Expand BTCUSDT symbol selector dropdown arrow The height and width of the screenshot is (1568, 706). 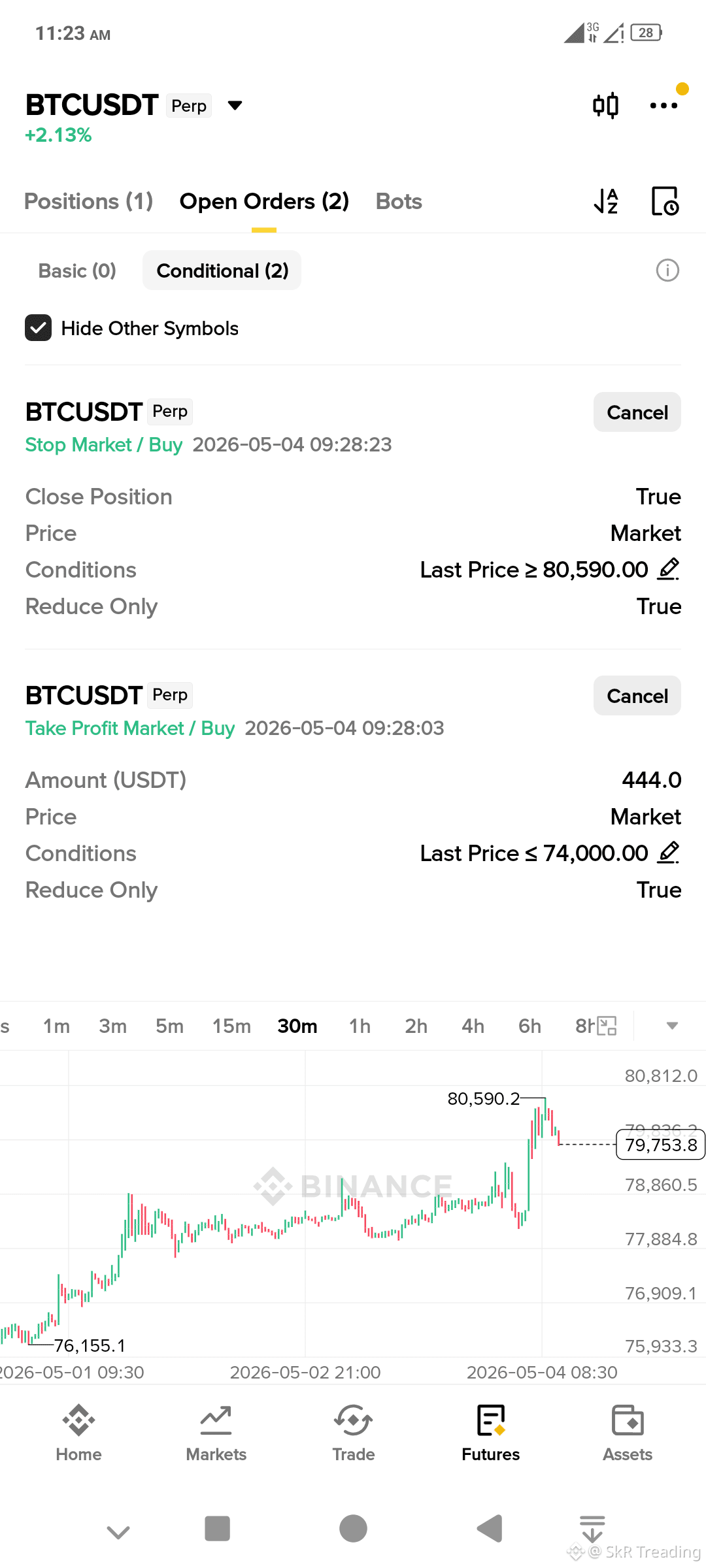(x=235, y=105)
